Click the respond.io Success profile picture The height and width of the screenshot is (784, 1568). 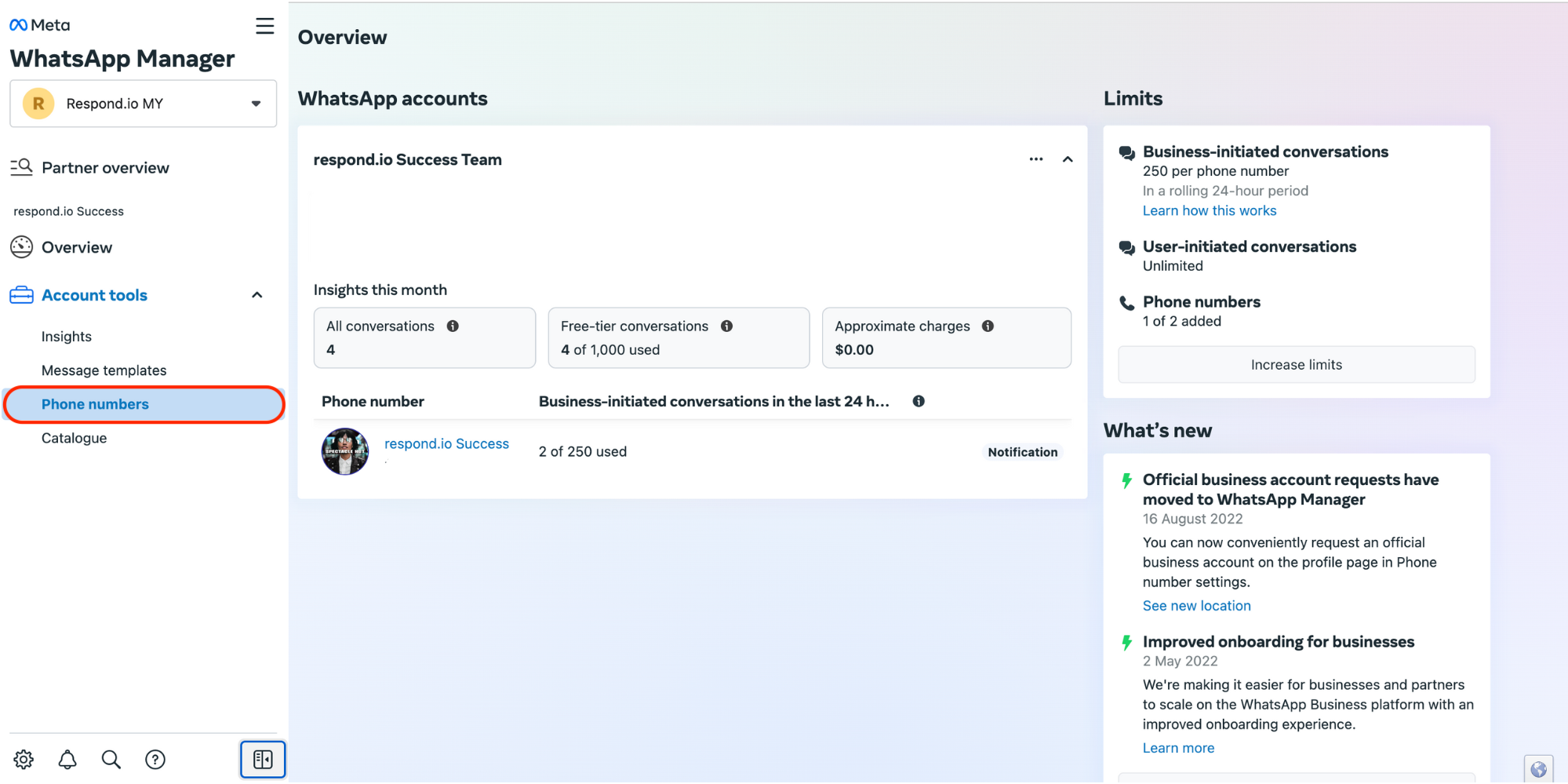click(345, 452)
